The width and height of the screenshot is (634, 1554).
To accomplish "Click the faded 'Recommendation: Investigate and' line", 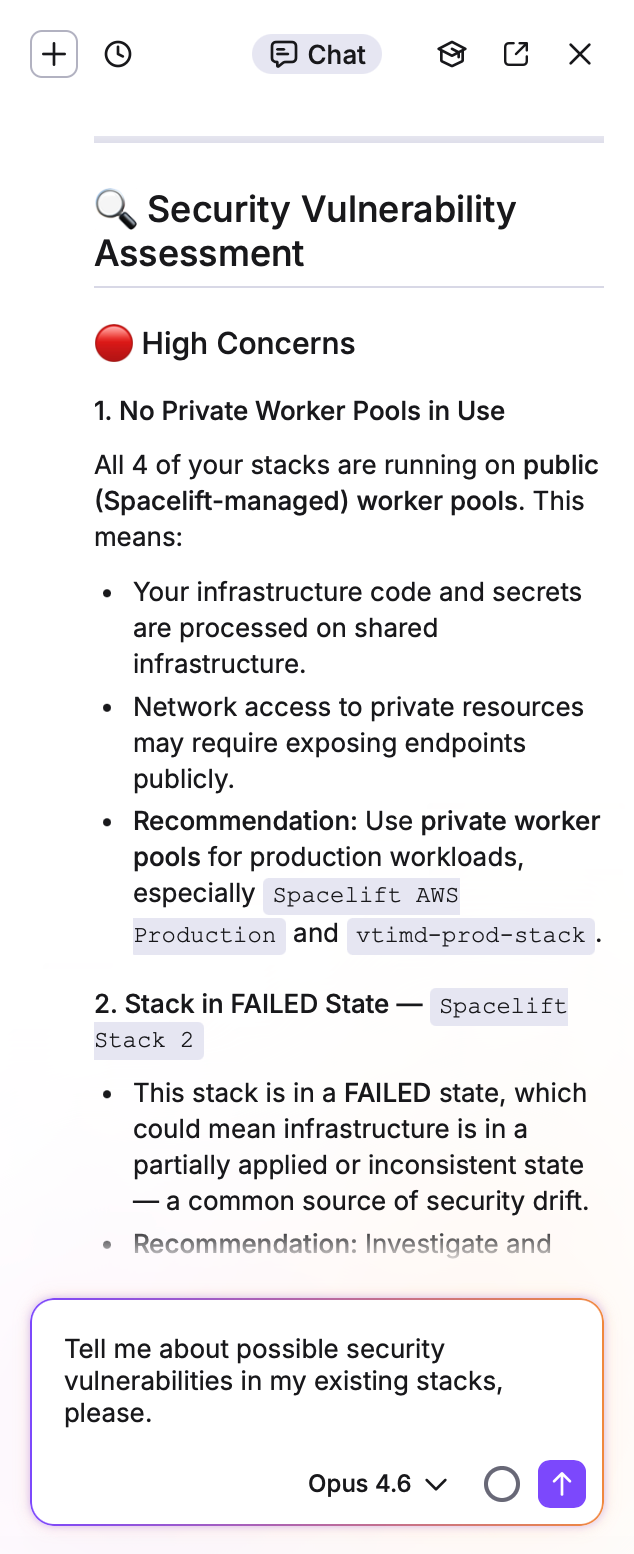I will click(342, 1244).
